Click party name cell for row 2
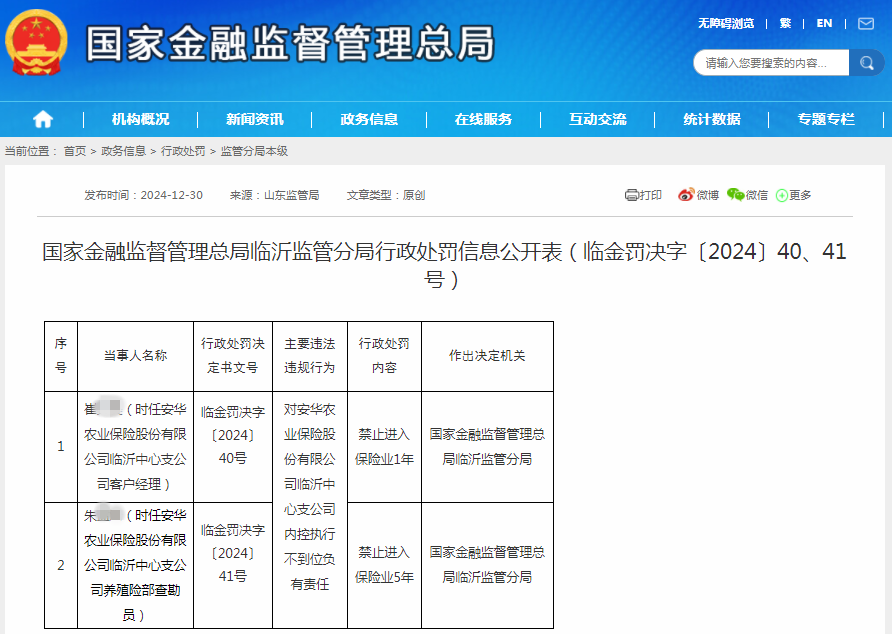Viewport: 892px width, 634px height. 135,565
